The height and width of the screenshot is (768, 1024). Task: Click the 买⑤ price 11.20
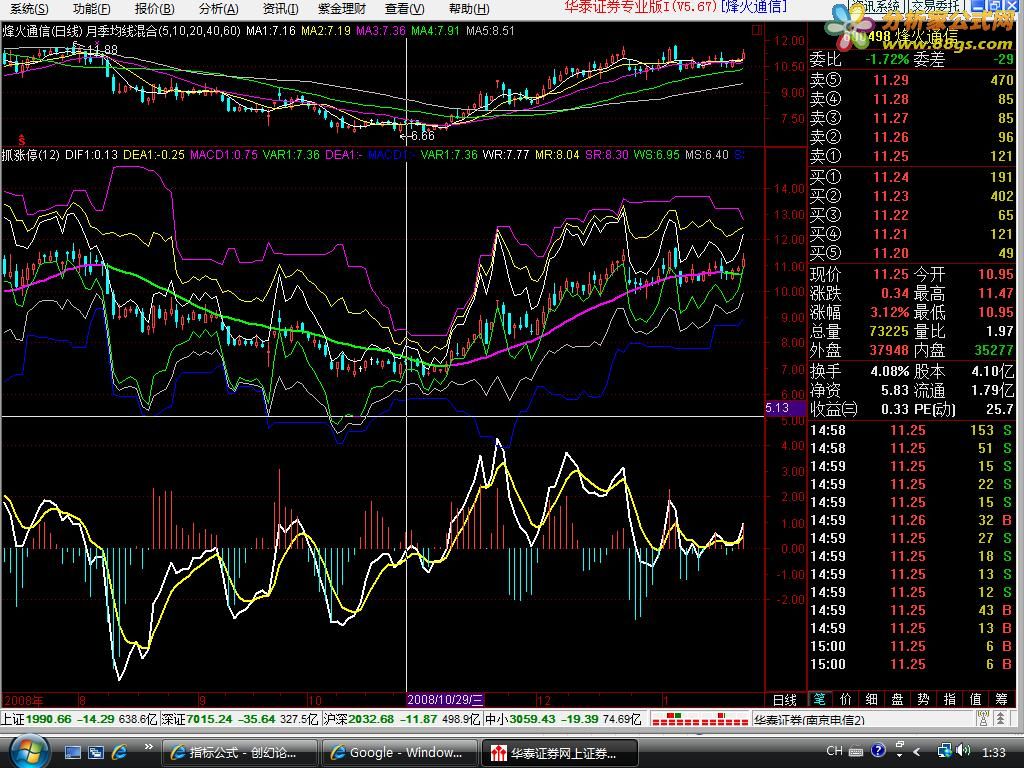click(891, 253)
